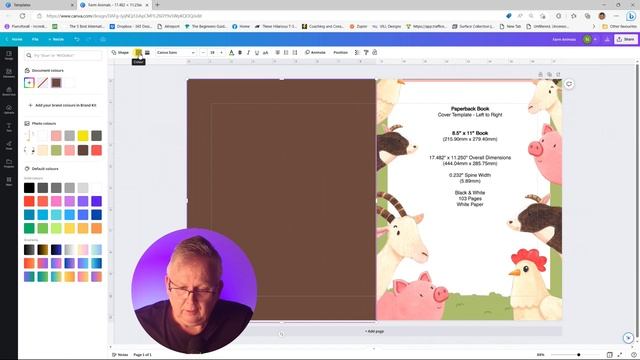Select the no-colour transparent swatch
Image resolution: width=640 pixels, height=360 pixels.
pyautogui.click(x=43, y=83)
